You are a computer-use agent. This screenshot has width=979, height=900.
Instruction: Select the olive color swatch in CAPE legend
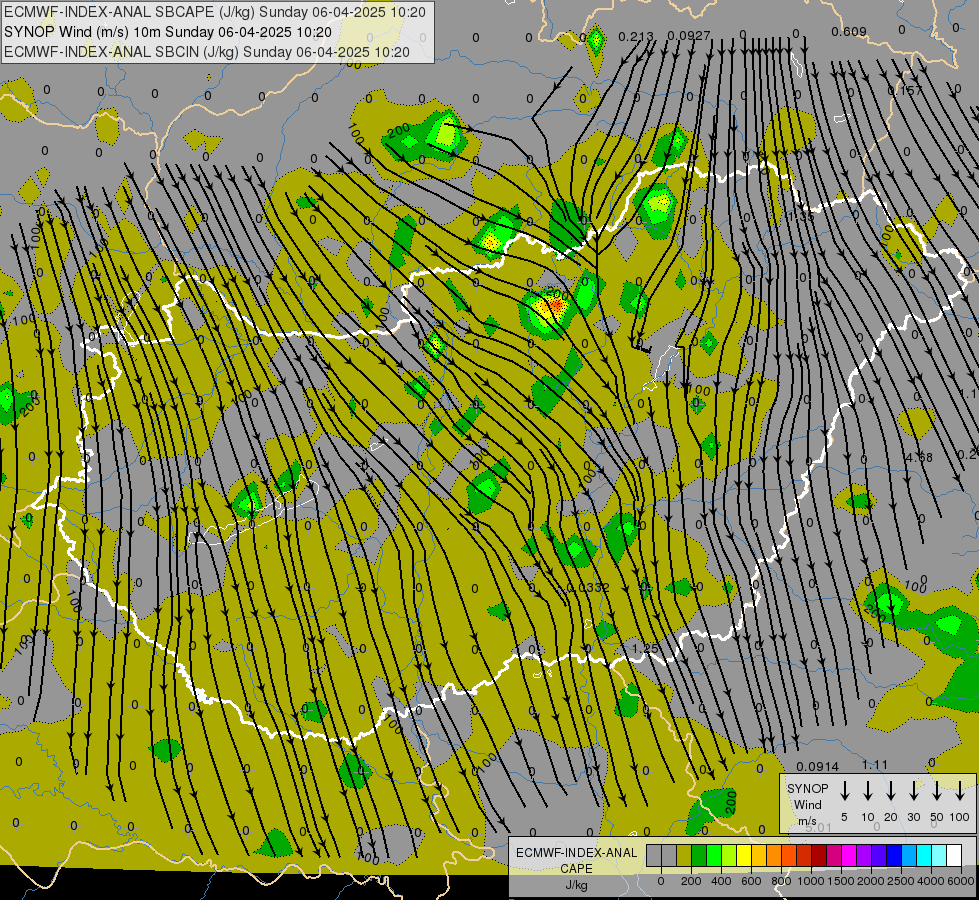(x=684, y=855)
